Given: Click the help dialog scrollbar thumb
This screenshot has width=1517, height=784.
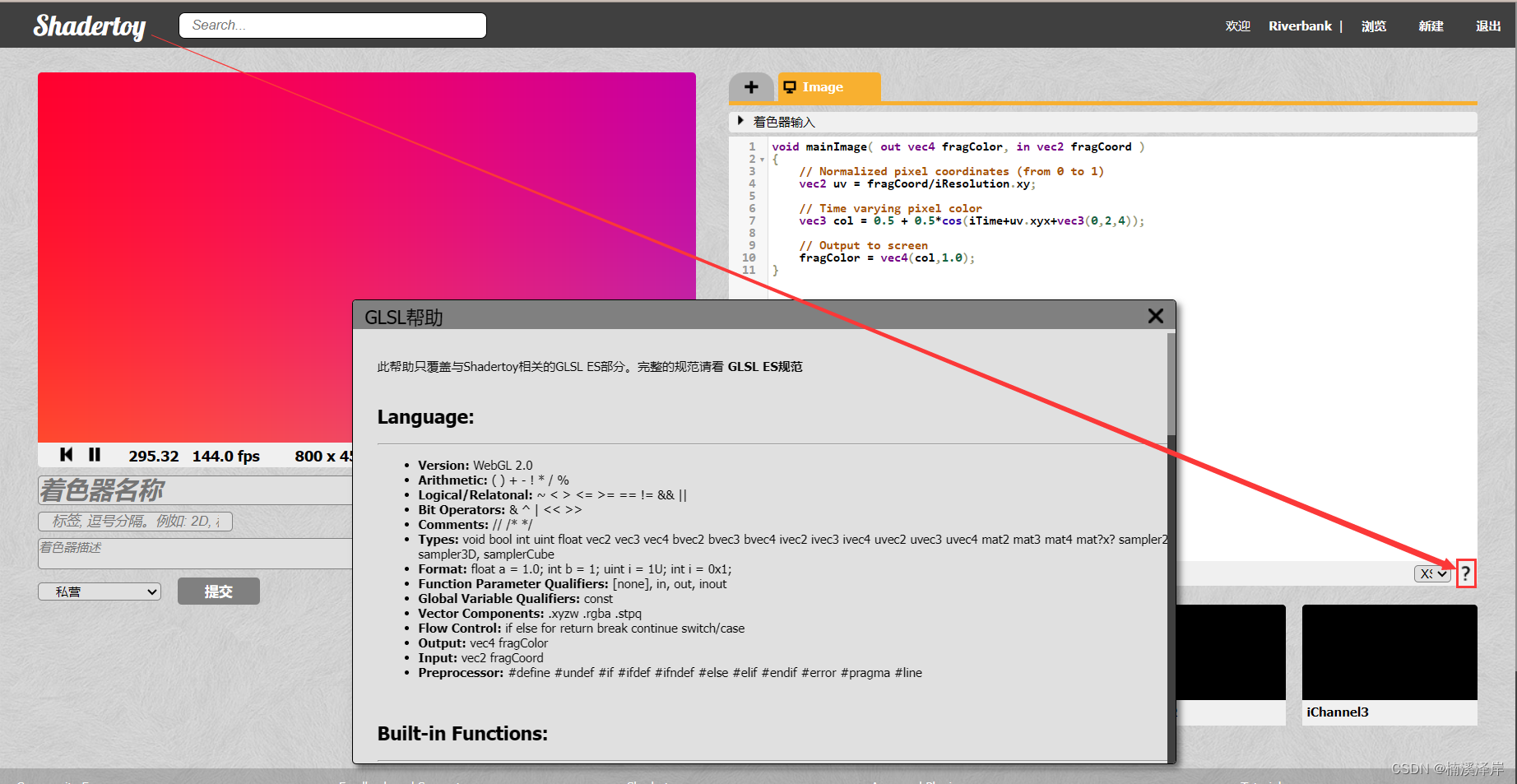Looking at the screenshot, I should [x=1171, y=384].
